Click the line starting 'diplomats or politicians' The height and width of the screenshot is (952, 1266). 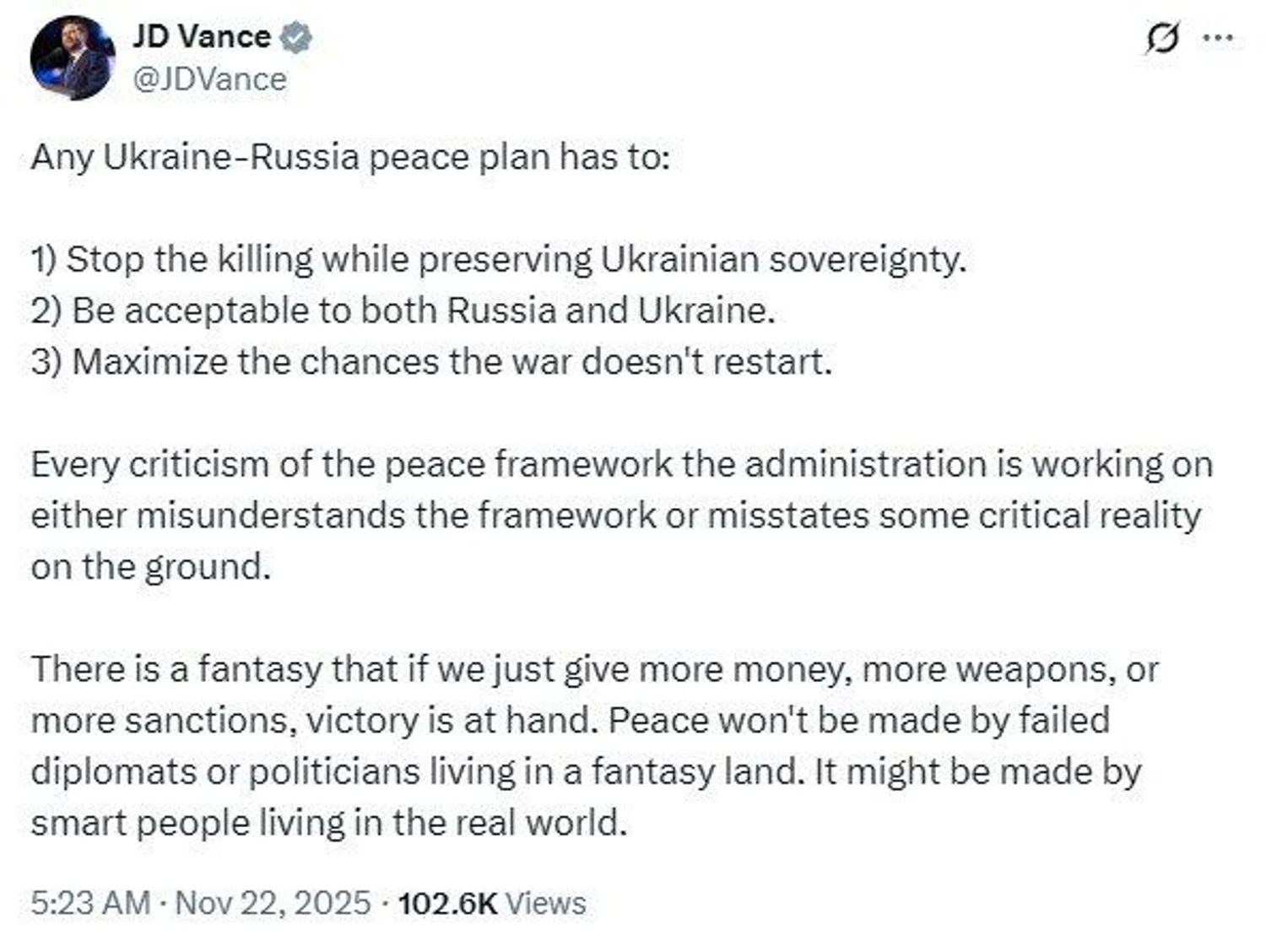pos(586,771)
